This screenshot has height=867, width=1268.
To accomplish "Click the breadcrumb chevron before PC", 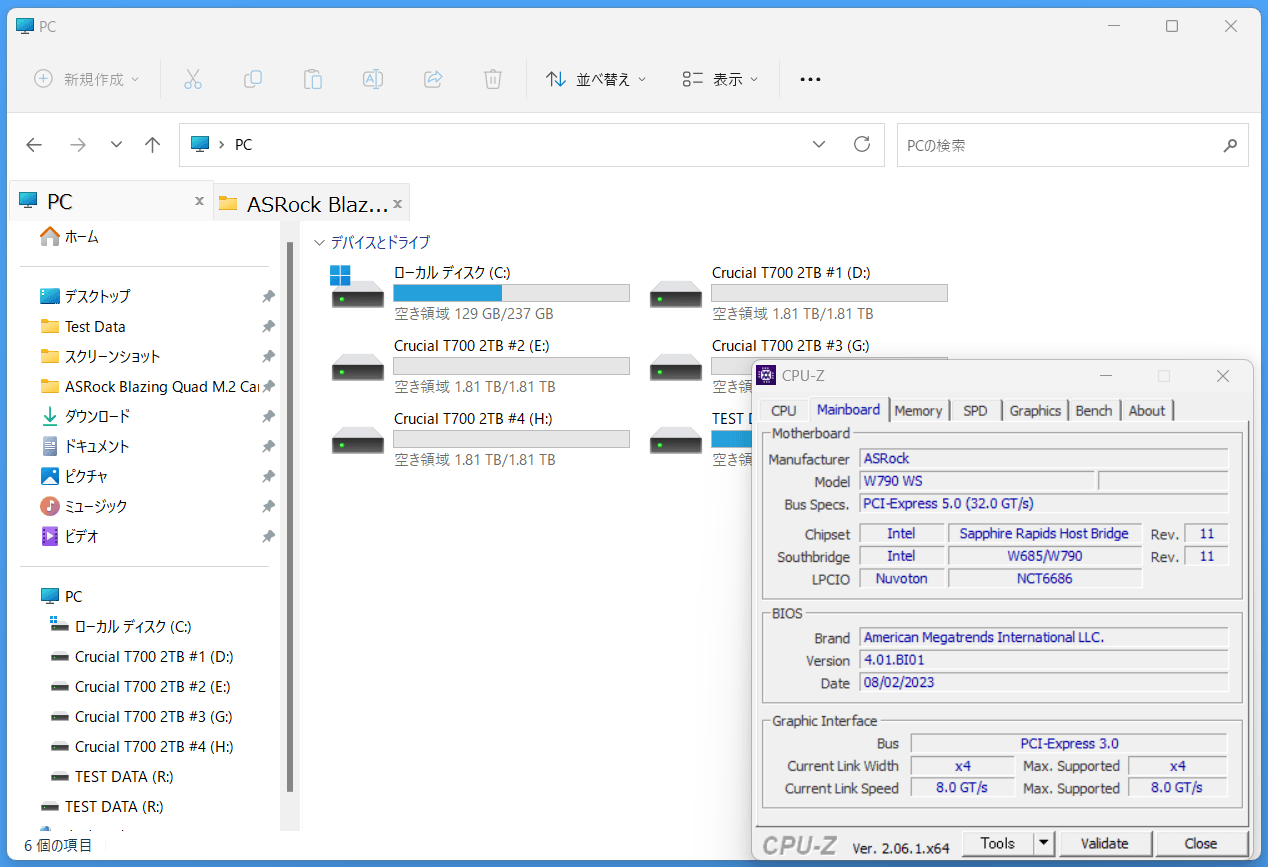I will click(220, 145).
